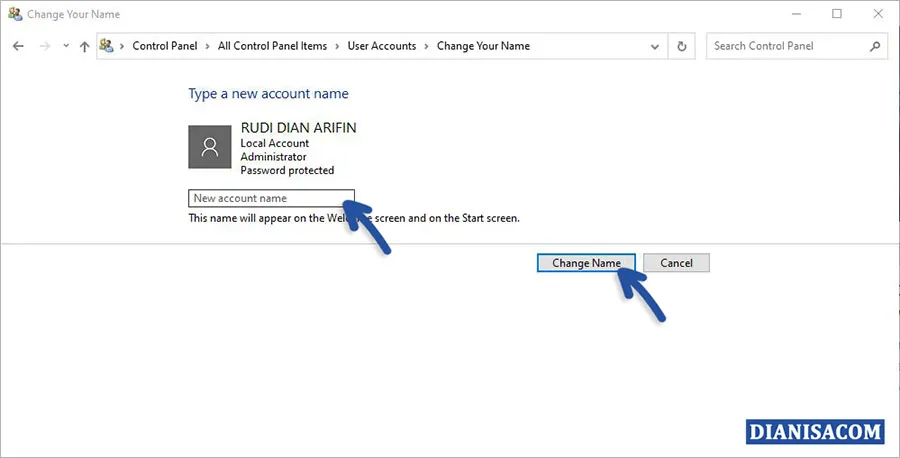The width and height of the screenshot is (900, 458).
Task: Click the window title bar icon
Action: [x=15, y=14]
